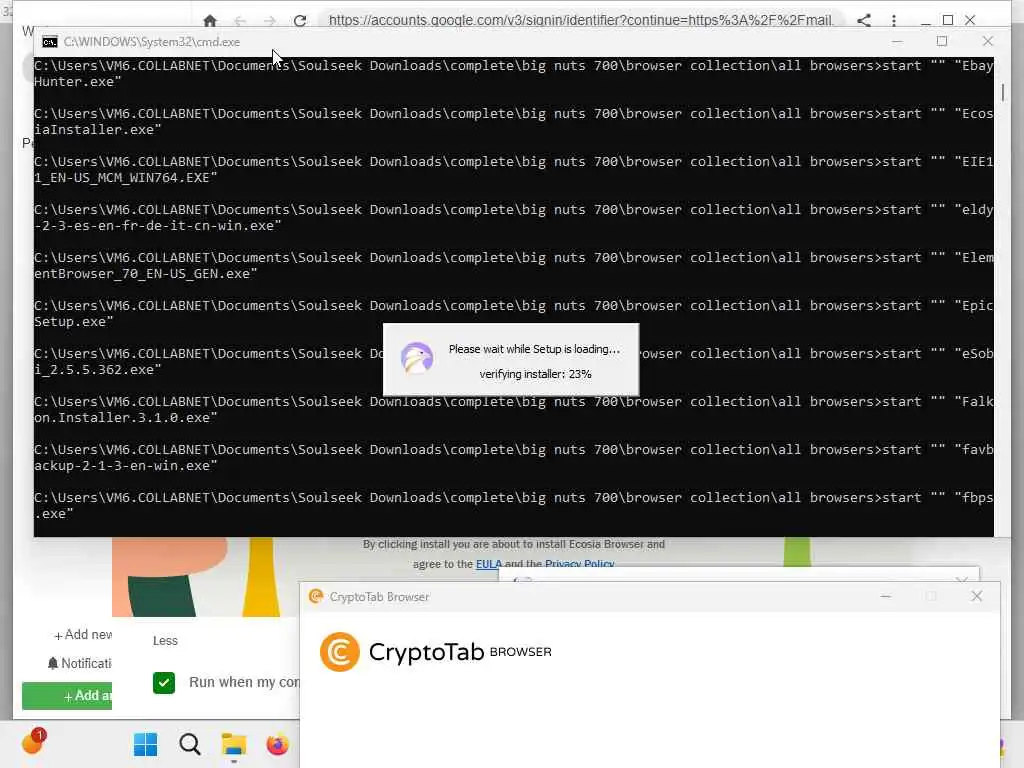Close the CryptoTab Browser window
1024x768 pixels.
[x=976, y=596]
